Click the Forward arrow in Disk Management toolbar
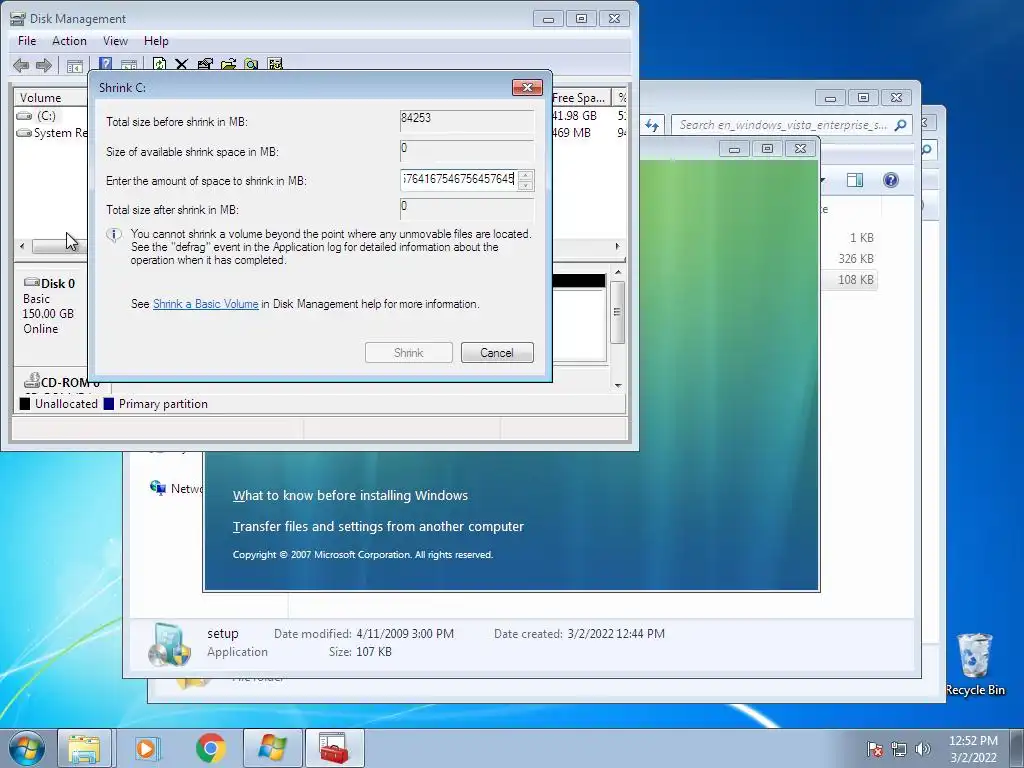Image resolution: width=1024 pixels, height=768 pixels. click(x=44, y=65)
